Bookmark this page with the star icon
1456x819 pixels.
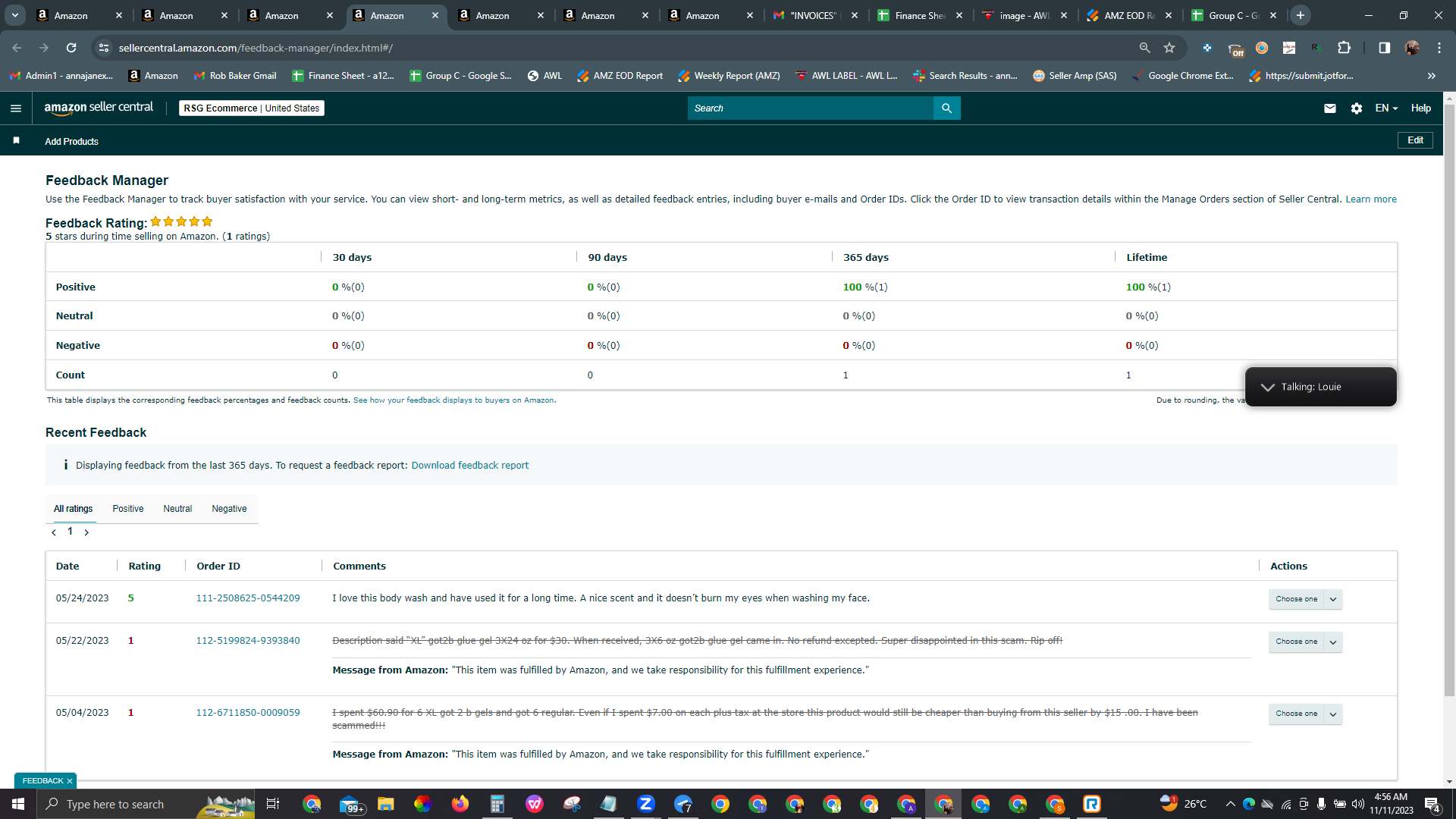[x=1169, y=48]
